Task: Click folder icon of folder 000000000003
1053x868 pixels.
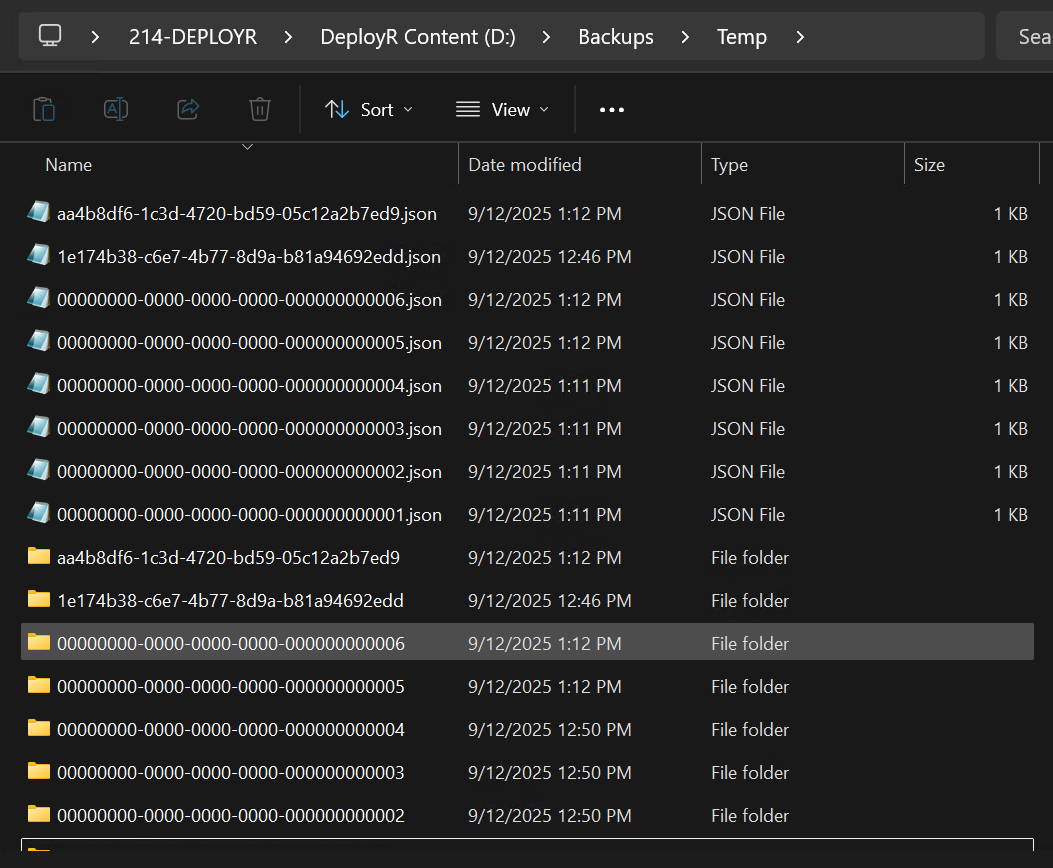Action: pyautogui.click(x=39, y=771)
